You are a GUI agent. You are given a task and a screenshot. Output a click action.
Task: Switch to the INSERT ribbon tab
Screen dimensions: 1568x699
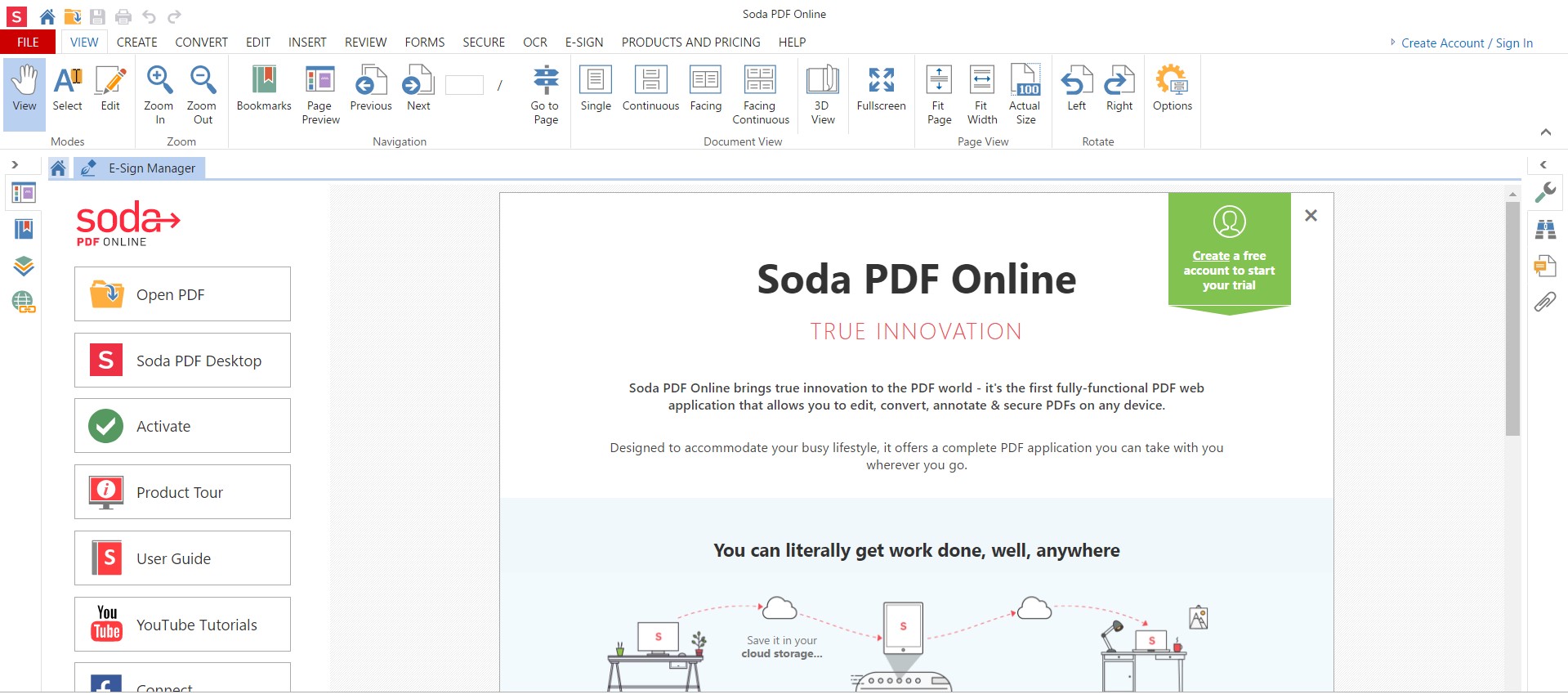click(x=307, y=42)
